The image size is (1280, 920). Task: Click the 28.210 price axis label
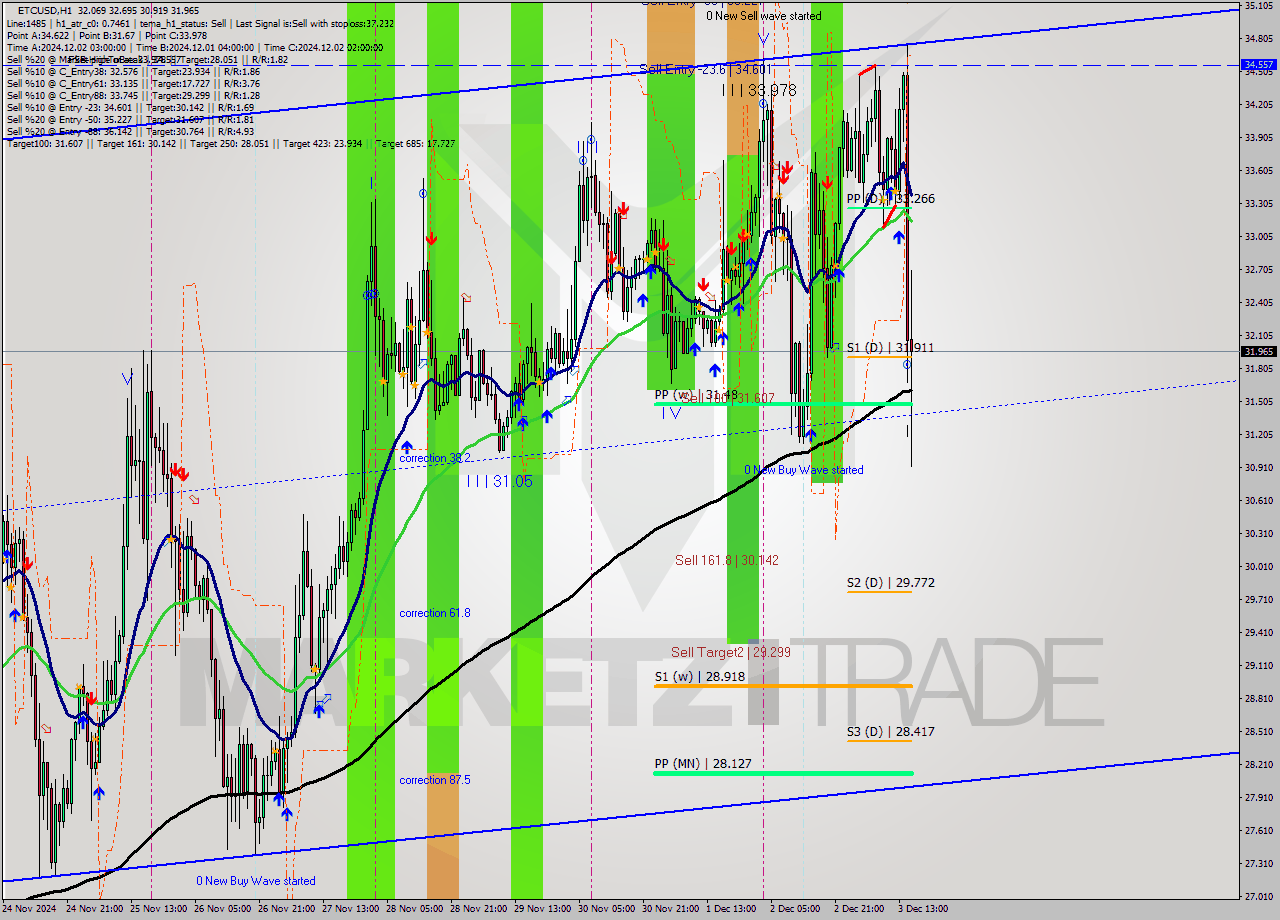1258,765
